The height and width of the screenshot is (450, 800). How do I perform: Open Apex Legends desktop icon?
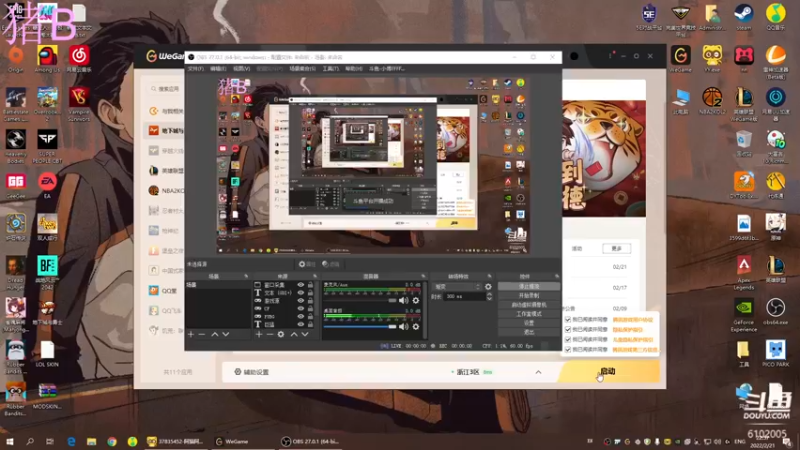tap(743, 271)
